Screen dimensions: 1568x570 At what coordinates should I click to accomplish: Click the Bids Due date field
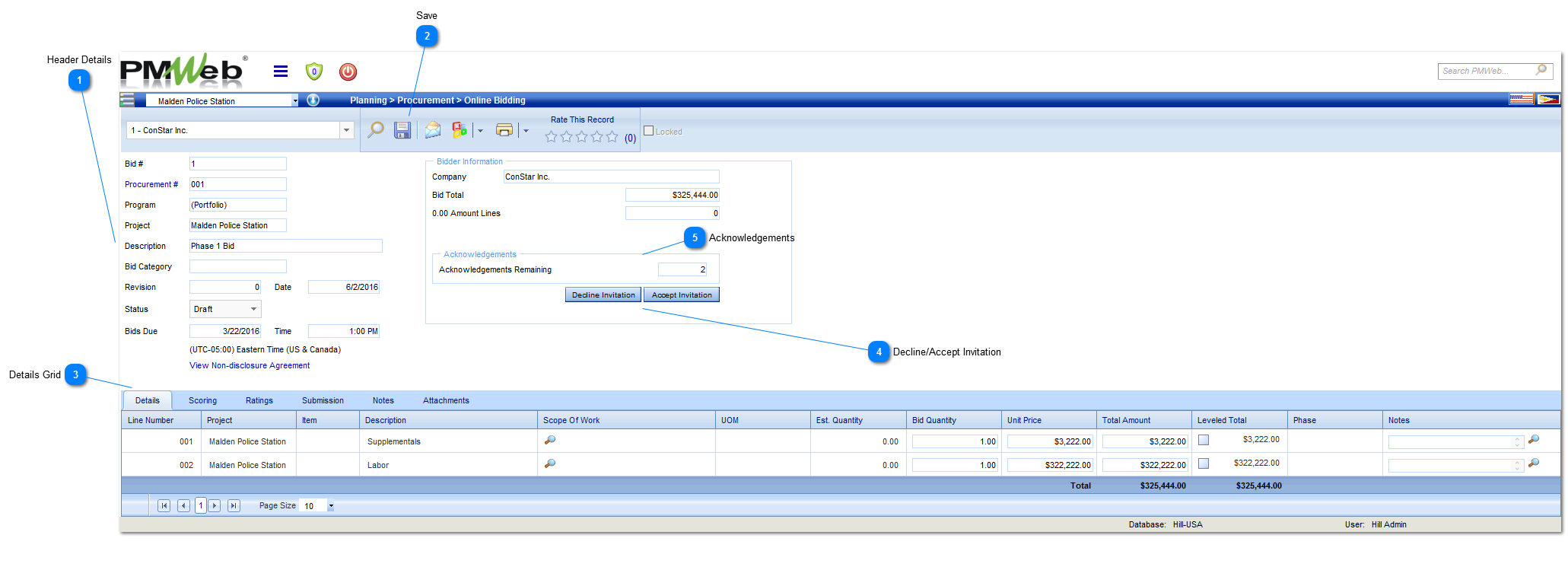(225, 331)
